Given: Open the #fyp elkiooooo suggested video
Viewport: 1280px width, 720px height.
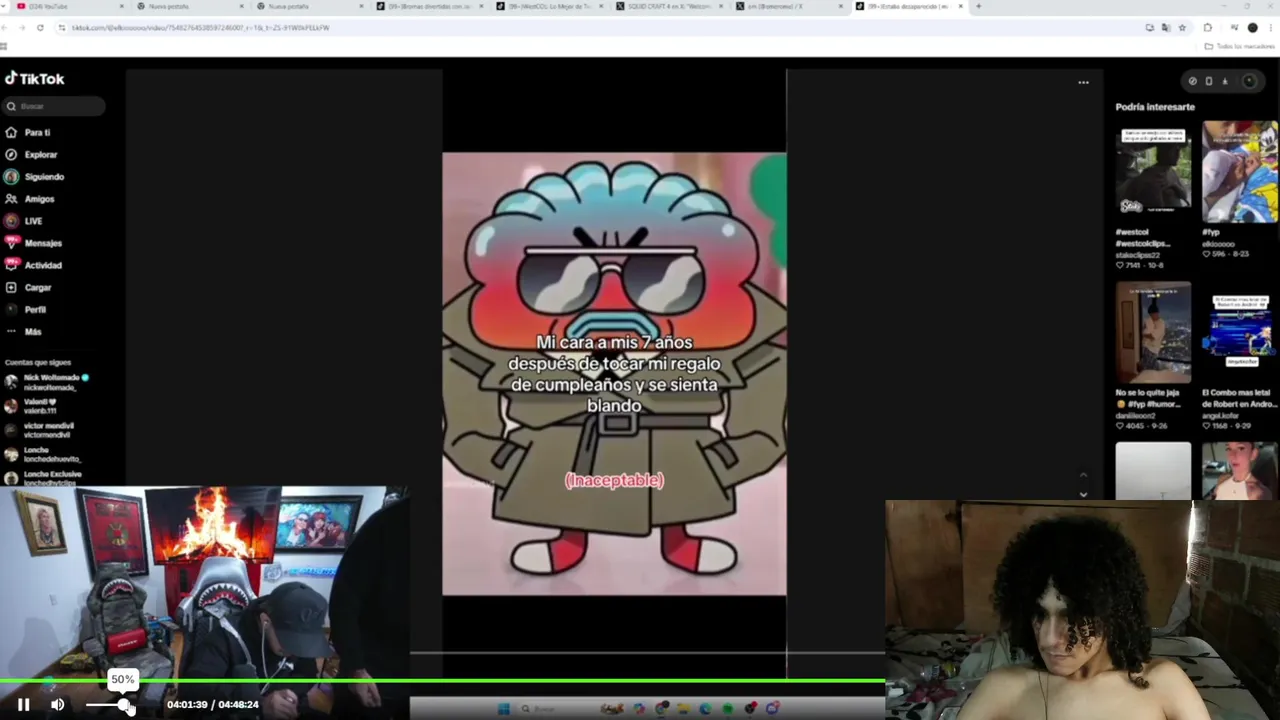Looking at the screenshot, I should 1240,171.
